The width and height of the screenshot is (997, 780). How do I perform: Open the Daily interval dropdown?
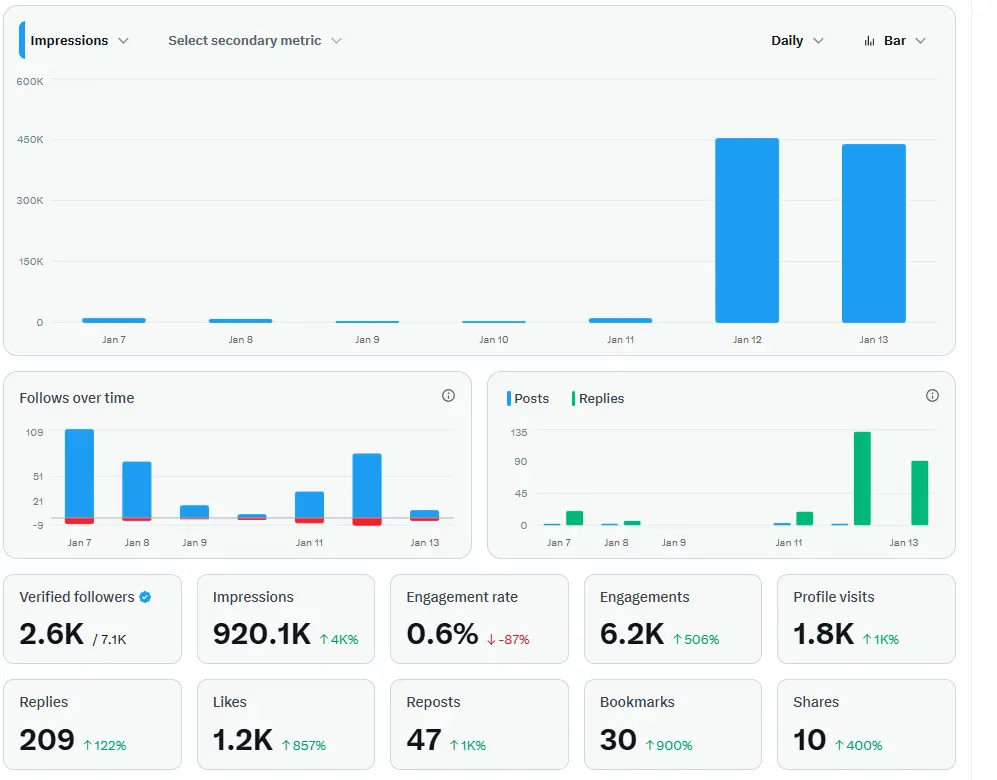tap(797, 41)
